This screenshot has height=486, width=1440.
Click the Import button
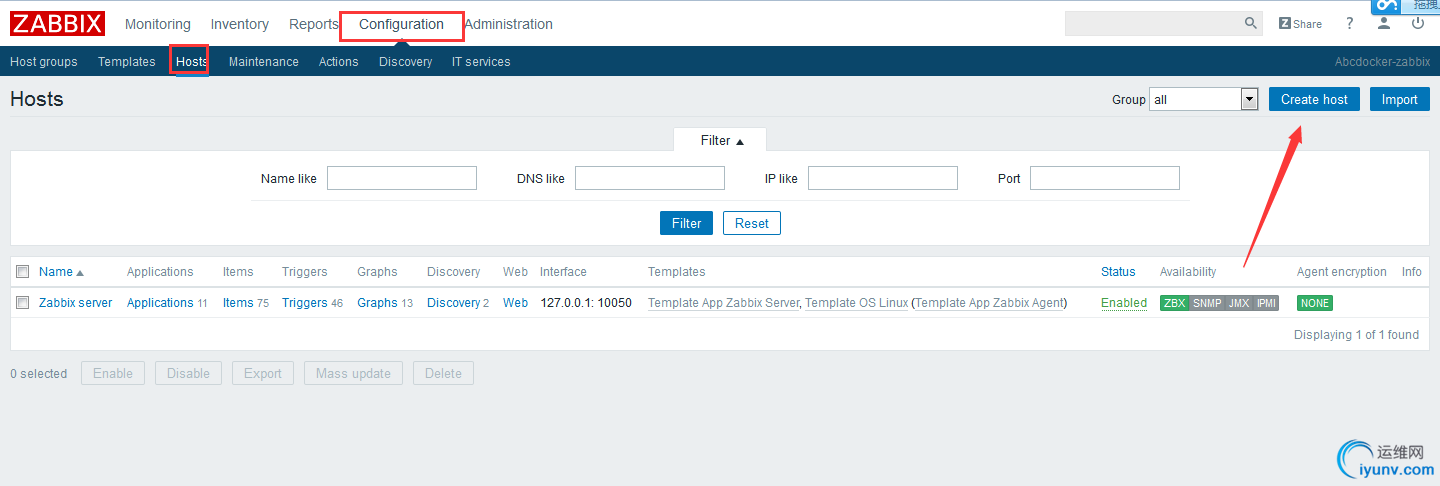pos(1400,99)
